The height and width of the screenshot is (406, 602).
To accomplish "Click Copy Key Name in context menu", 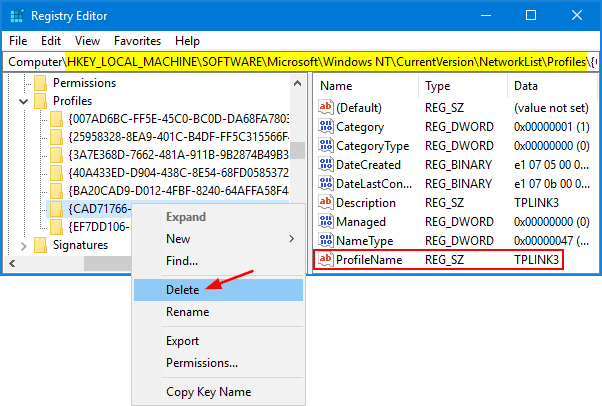I will [208, 391].
